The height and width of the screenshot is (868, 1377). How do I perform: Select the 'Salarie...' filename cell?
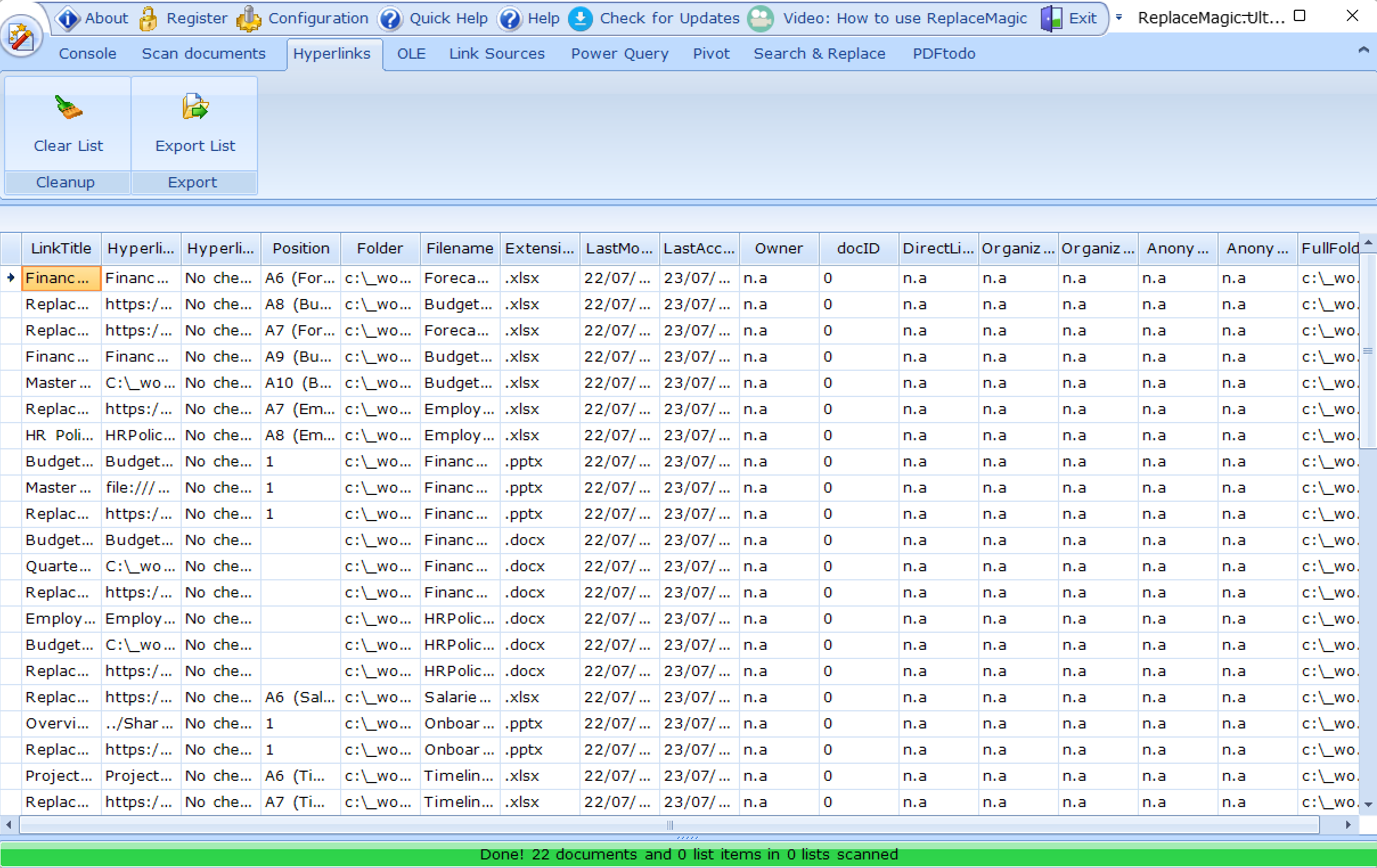click(460, 698)
